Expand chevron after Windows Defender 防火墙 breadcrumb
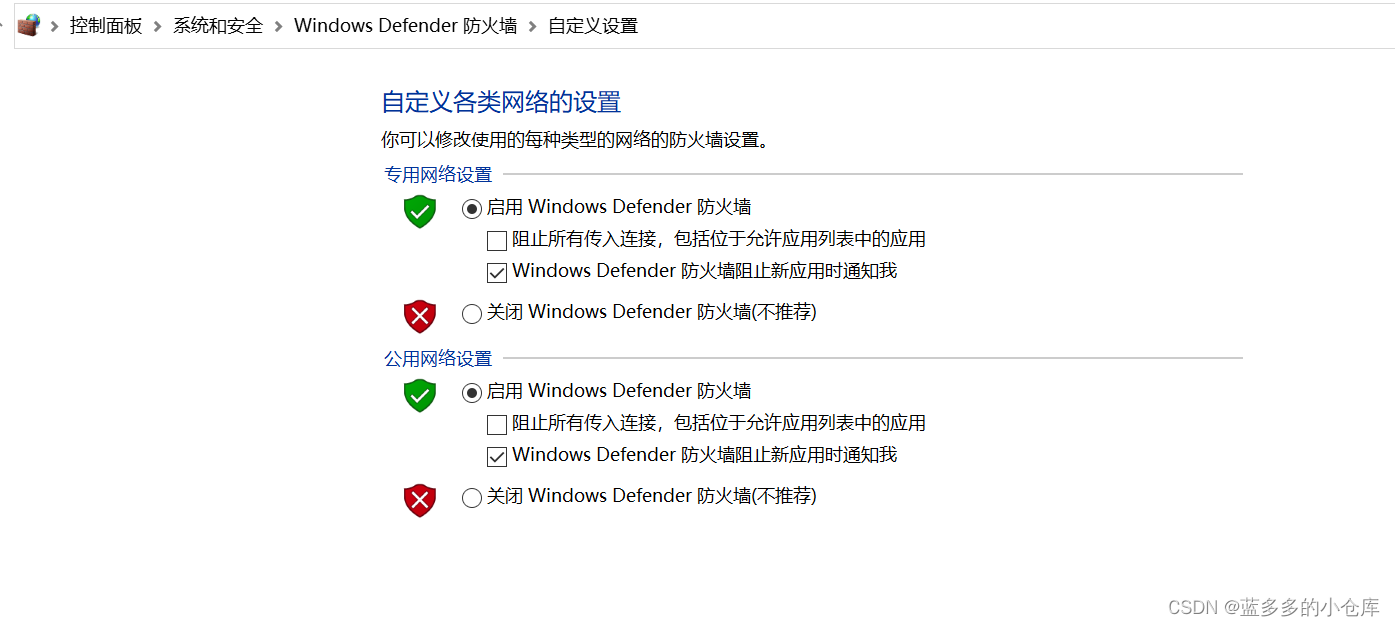 click(533, 26)
